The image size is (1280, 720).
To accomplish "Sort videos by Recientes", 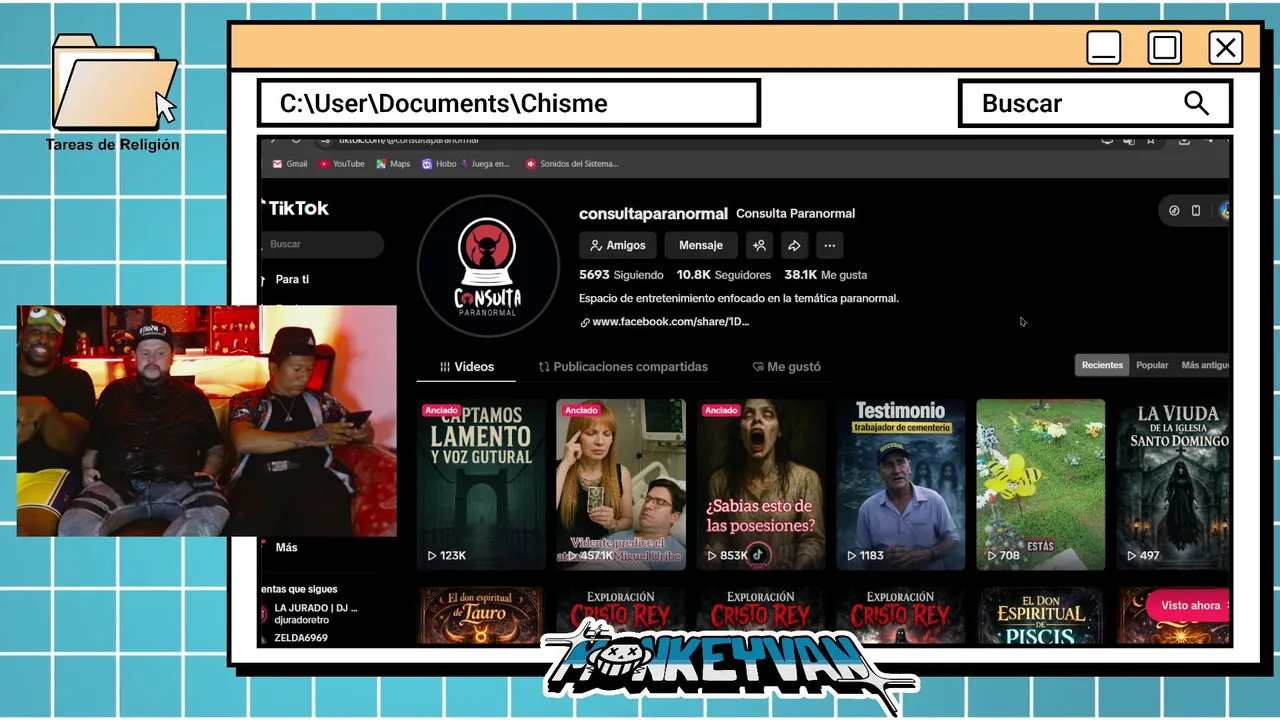I will pyautogui.click(x=1102, y=365).
